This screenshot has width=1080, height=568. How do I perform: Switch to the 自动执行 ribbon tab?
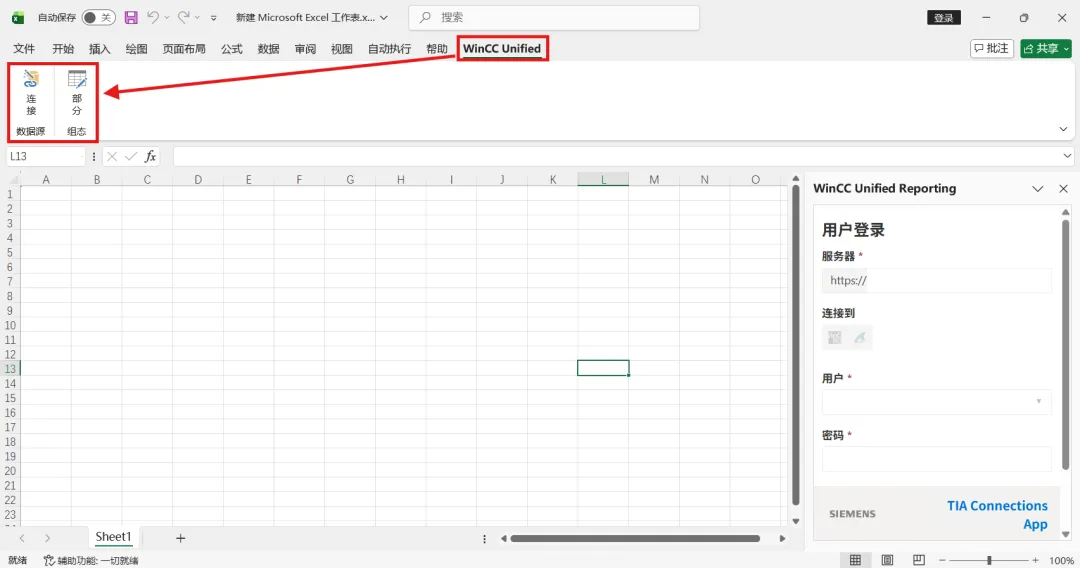point(389,48)
